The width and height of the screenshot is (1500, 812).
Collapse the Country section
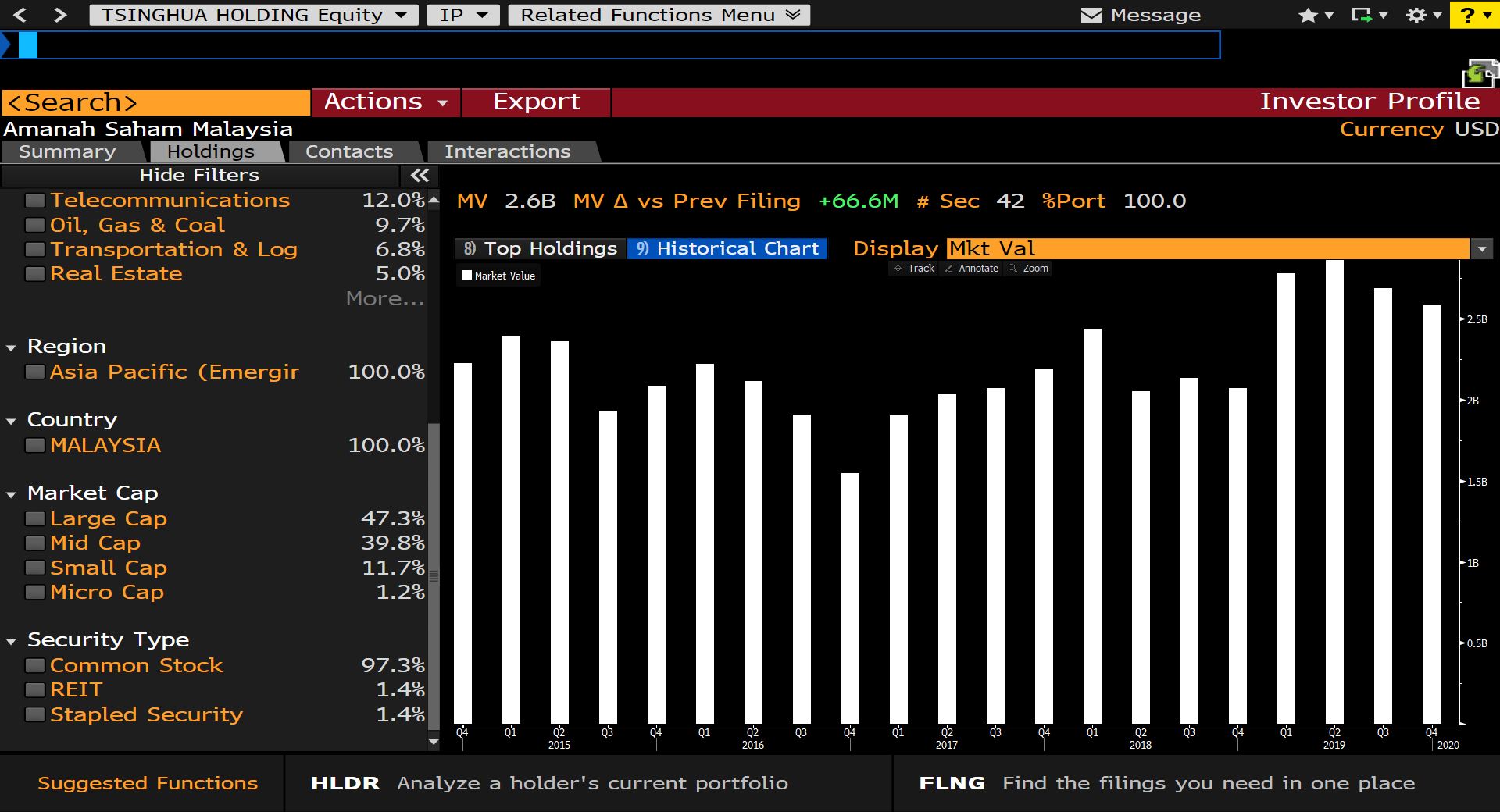click(11, 422)
